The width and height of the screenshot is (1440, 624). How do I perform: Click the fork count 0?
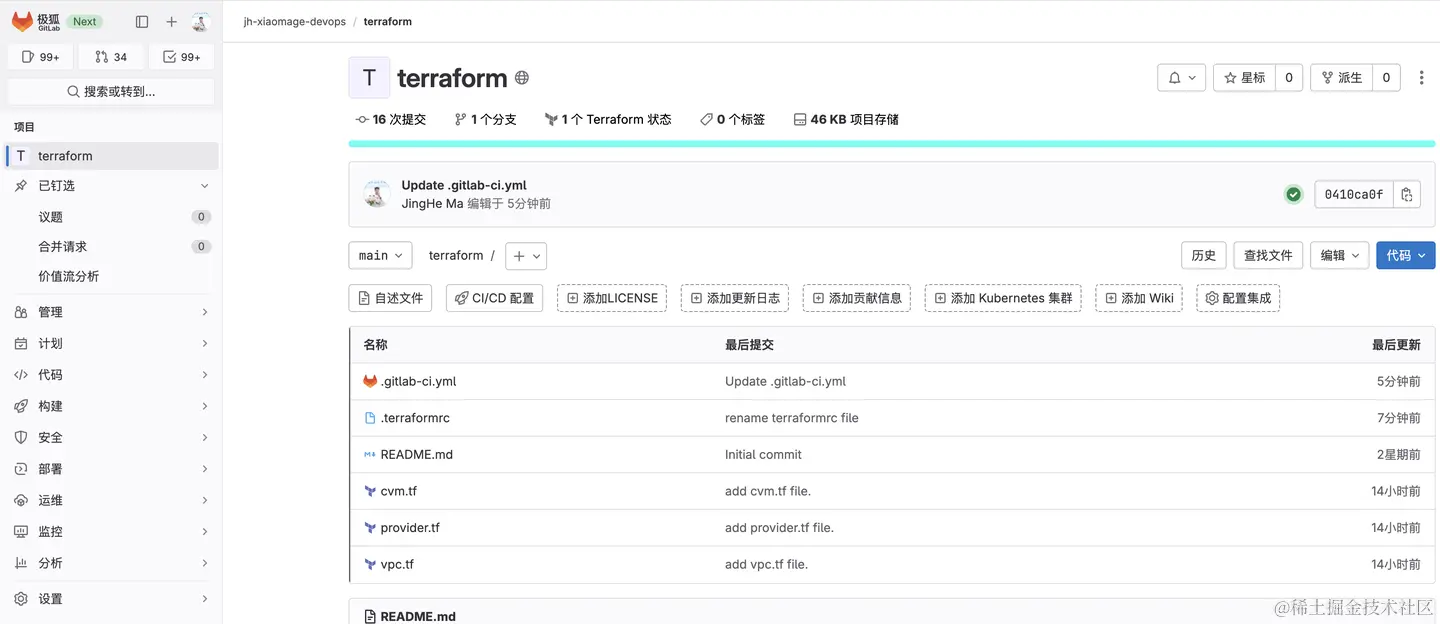pyautogui.click(x=1386, y=78)
